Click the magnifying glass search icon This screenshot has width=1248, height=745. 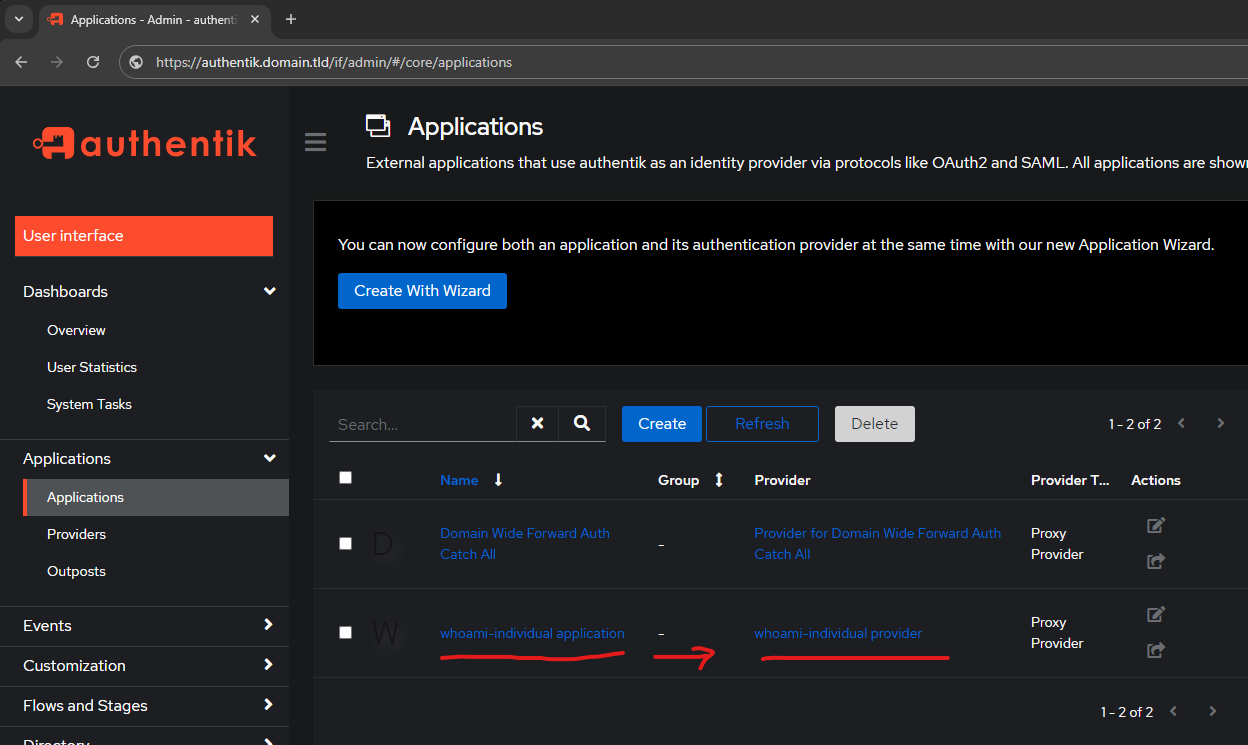[x=582, y=424]
